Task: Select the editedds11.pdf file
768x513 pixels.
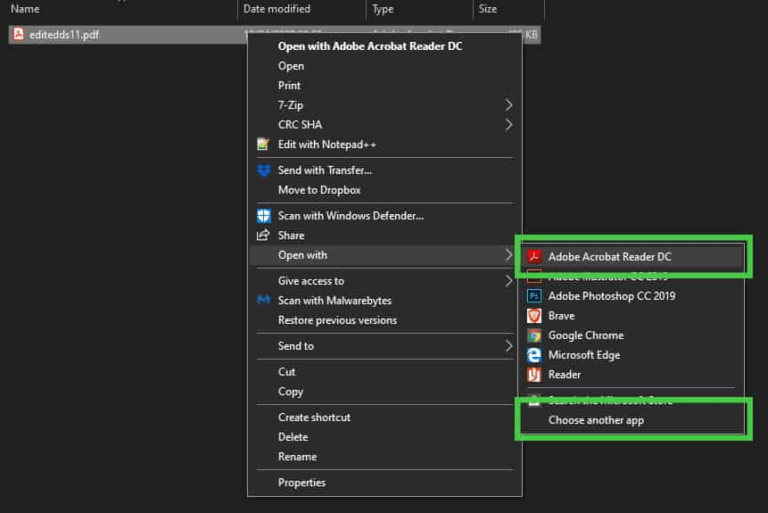Action: [64, 35]
